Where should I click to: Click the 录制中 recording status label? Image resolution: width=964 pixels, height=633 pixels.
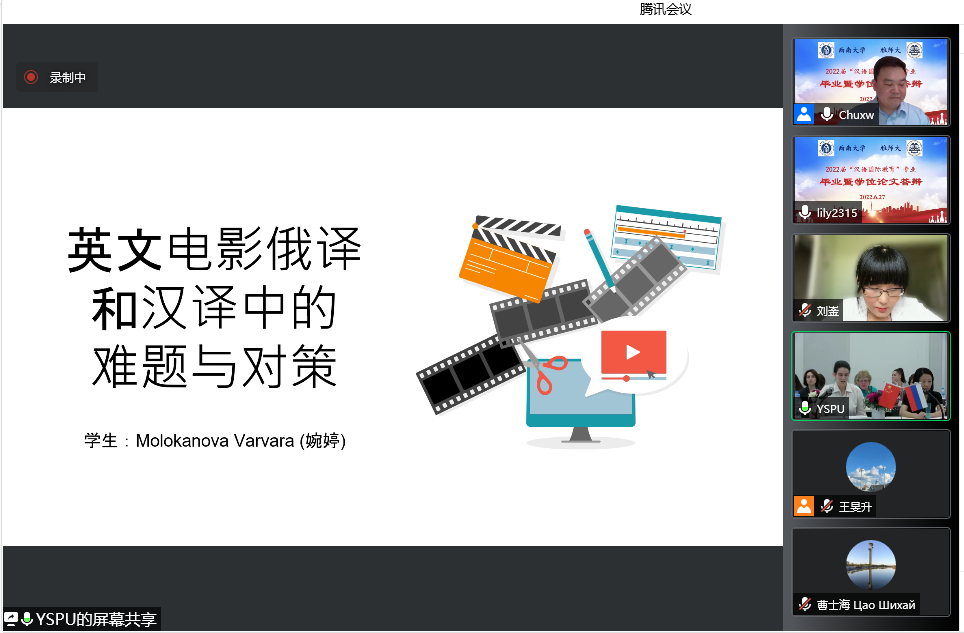68,77
